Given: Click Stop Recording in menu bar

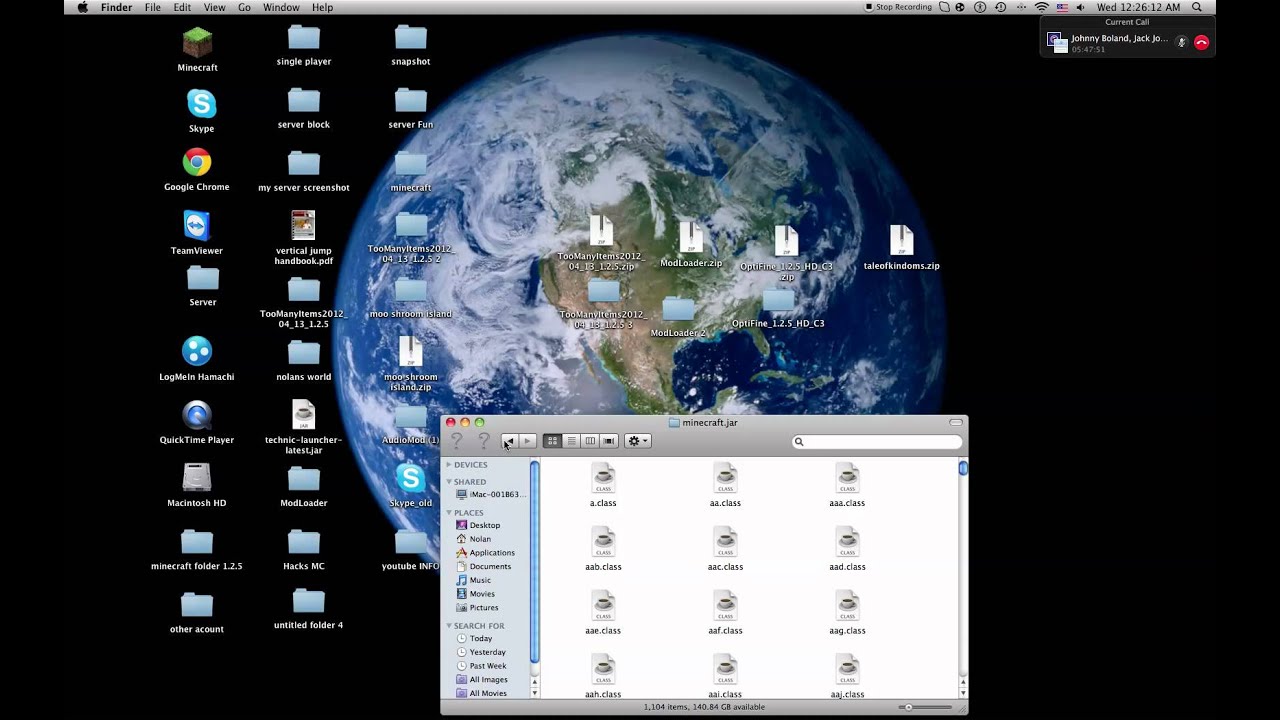Looking at the screenshot, I should pos(898,7).
